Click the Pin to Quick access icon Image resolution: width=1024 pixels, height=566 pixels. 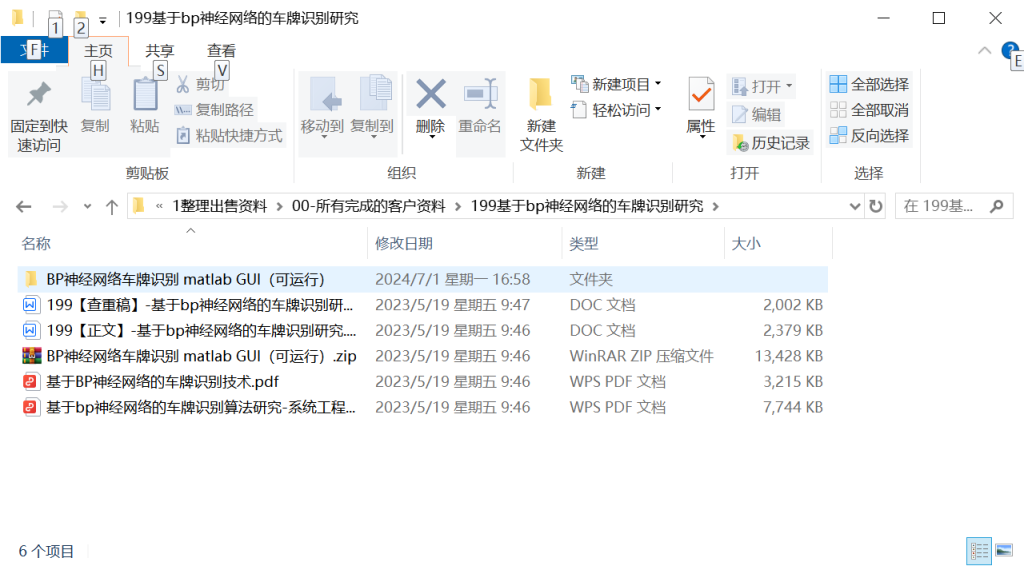tap(39, 95)
